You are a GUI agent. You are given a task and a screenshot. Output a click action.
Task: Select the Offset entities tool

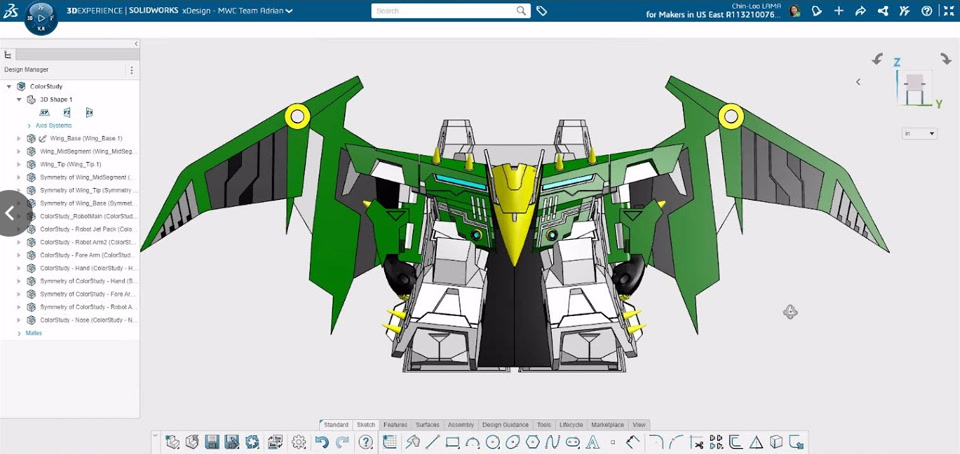click(735, 442)
